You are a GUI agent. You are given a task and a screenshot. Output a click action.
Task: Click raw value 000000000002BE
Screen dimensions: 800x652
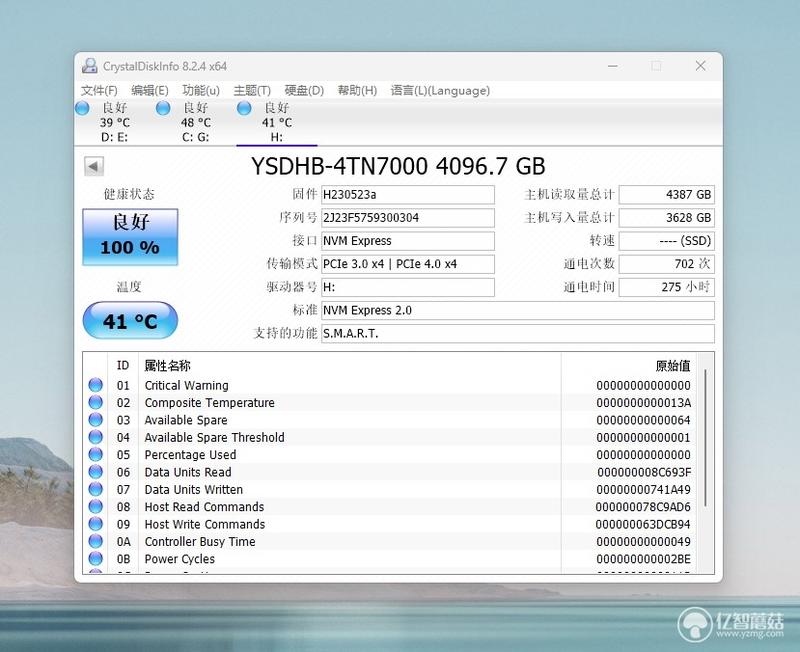coord(643,559)
